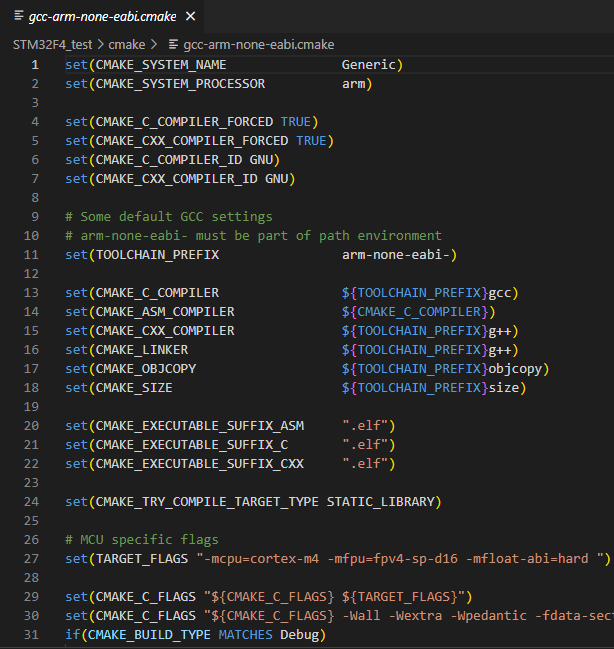Click the file icon on the editor tab
The image size is (614, 649).
(19, 16)
